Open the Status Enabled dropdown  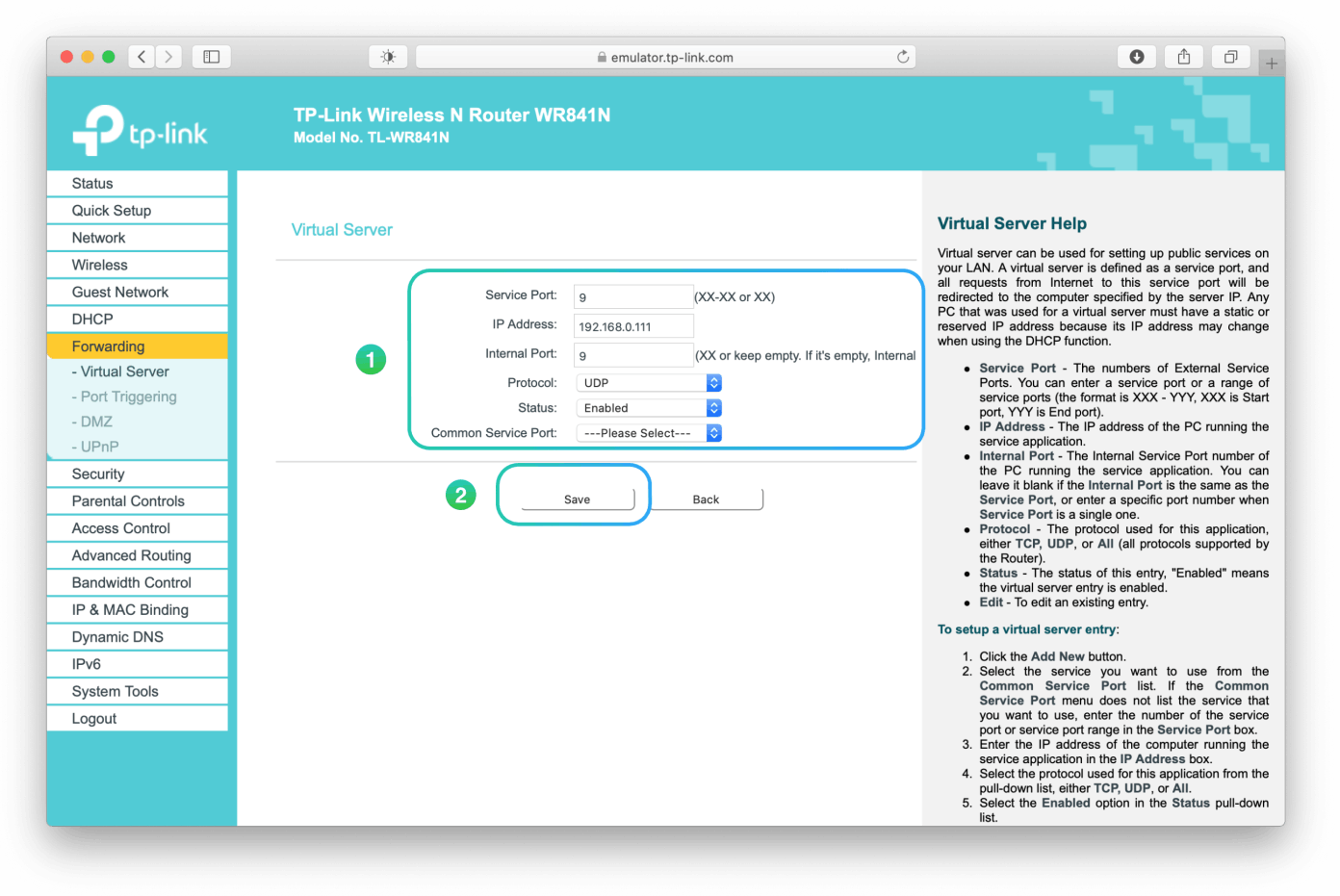[x=649, y=408]
